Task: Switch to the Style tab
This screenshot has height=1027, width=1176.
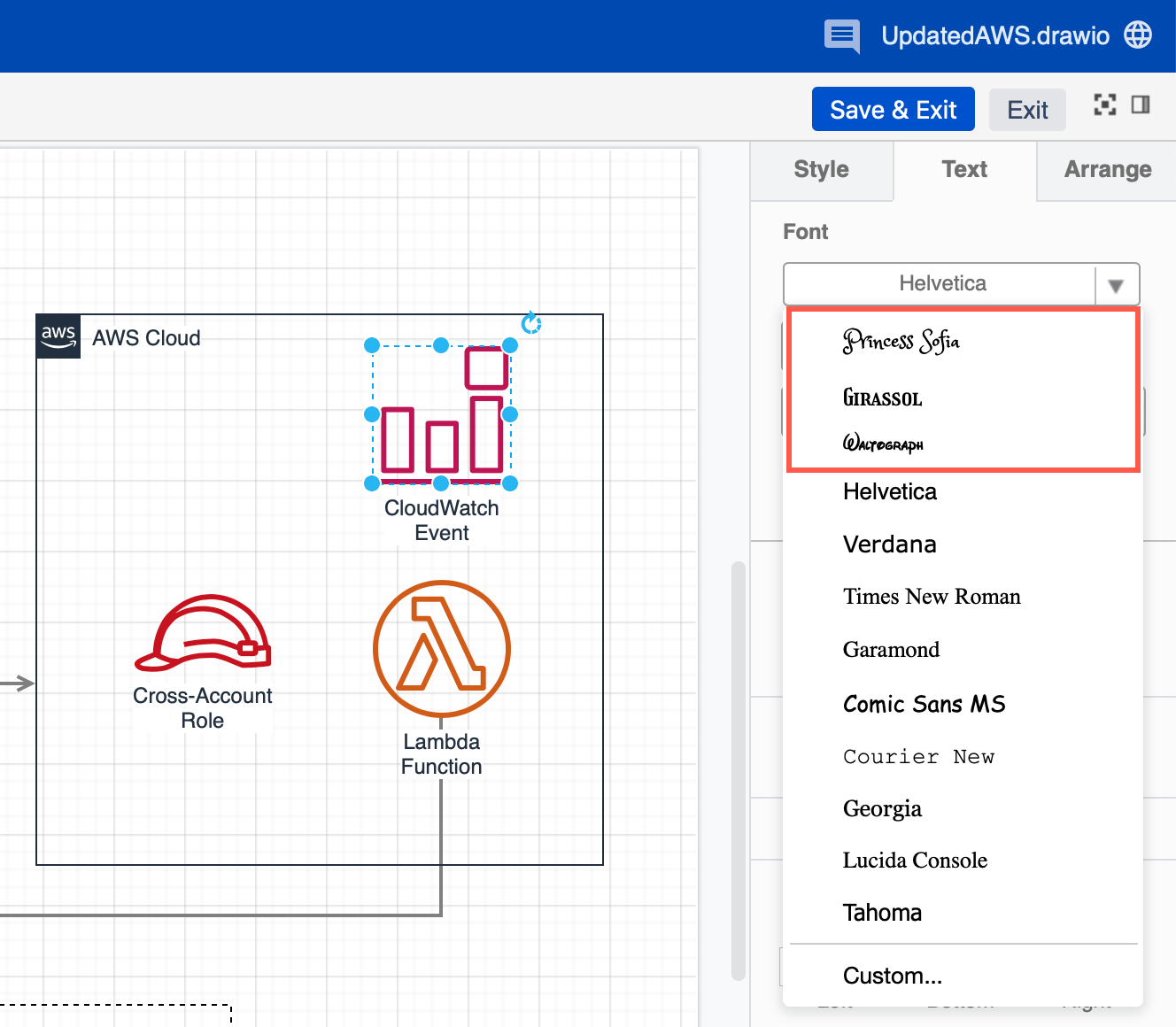Action: coord(821,169)
